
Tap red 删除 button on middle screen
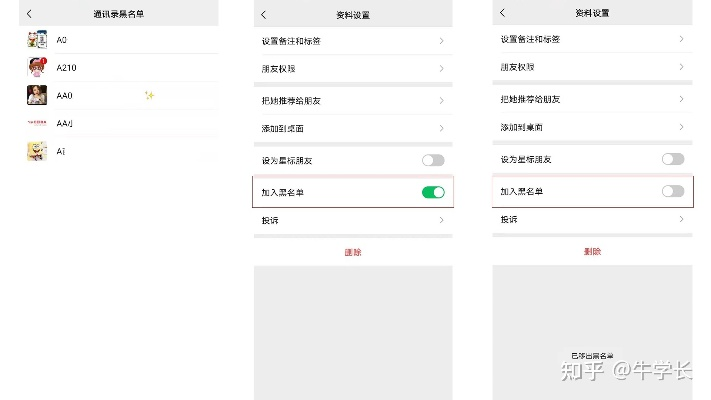point(353,252)
